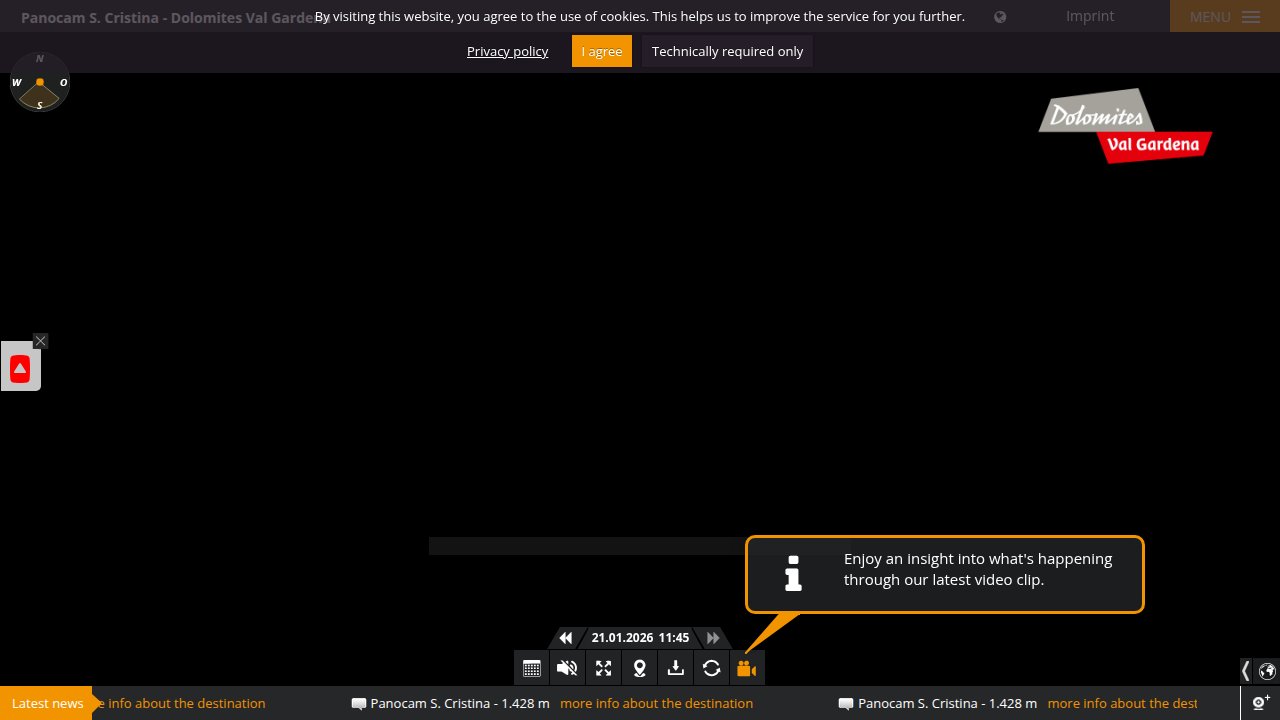The width and height of the screenshot is (1280, 720).
Task: Click the compass direction indicator
Action: (40, 82)
